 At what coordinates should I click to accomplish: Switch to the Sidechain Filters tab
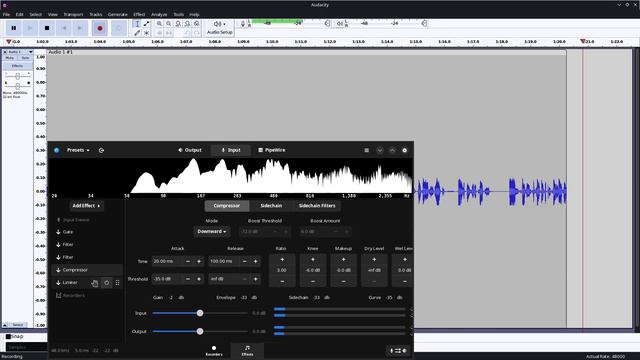tap(317, 206)
